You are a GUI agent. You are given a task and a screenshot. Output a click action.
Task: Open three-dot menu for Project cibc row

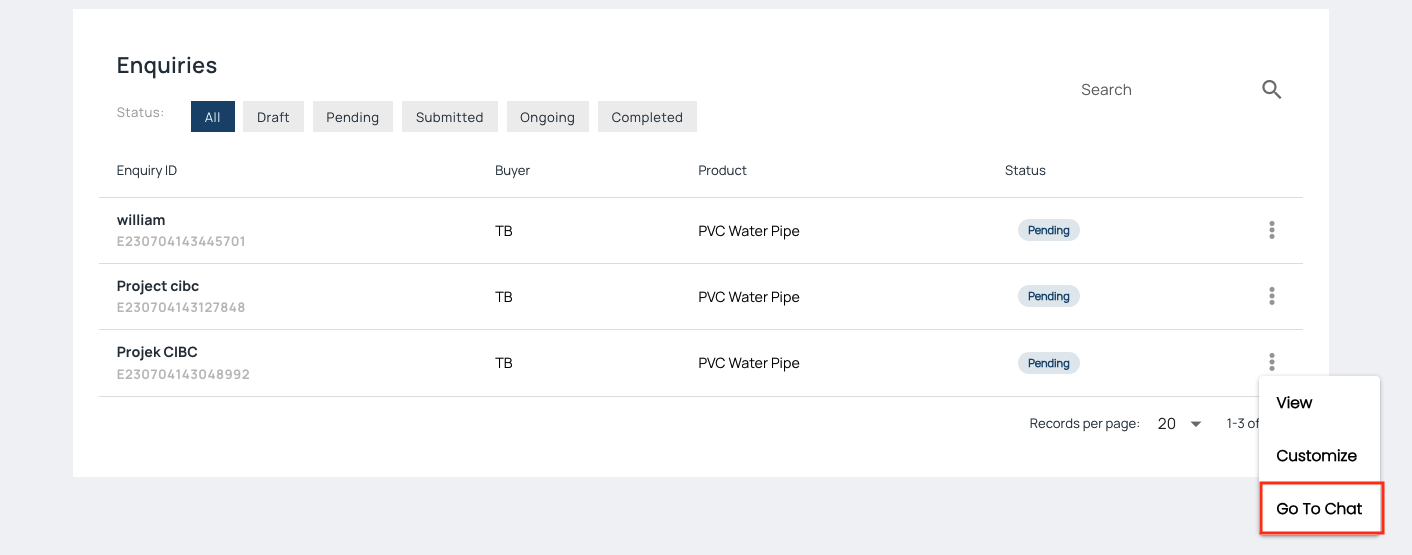[x=1271, y=296]
